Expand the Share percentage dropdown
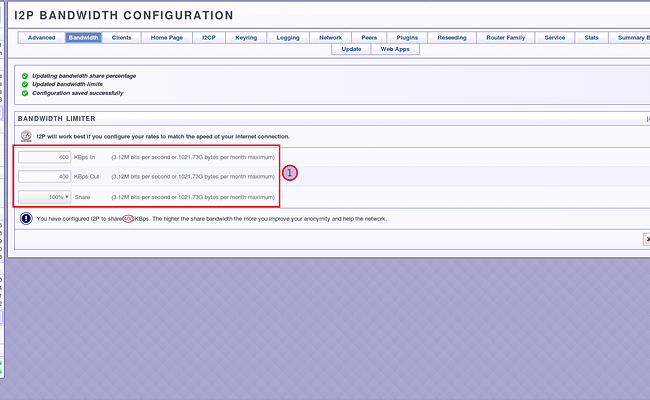The height and width of the screenshot is (400, 650). coord(44,197)
